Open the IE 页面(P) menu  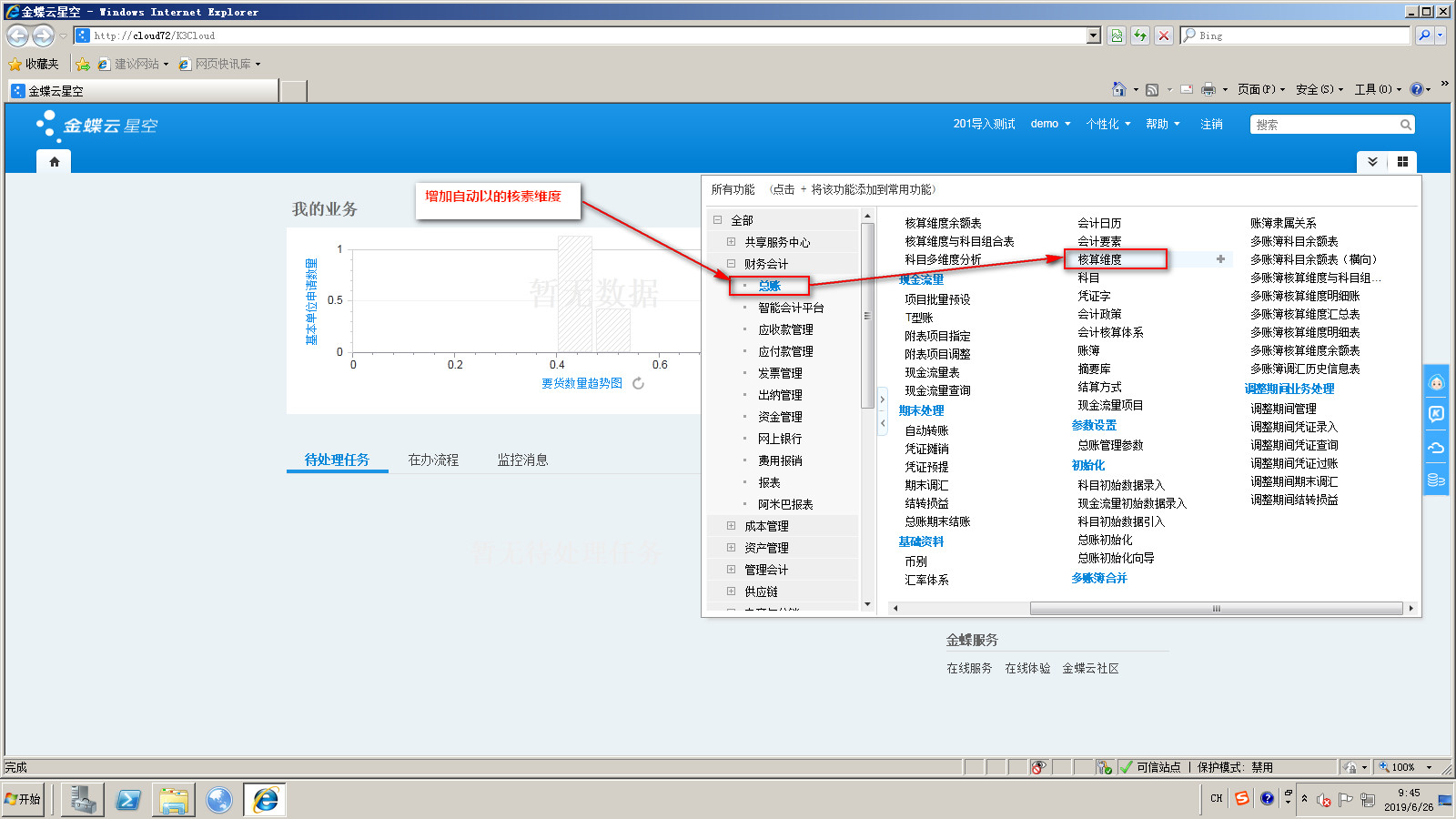pyautogui.click(x=1261, y=89)
